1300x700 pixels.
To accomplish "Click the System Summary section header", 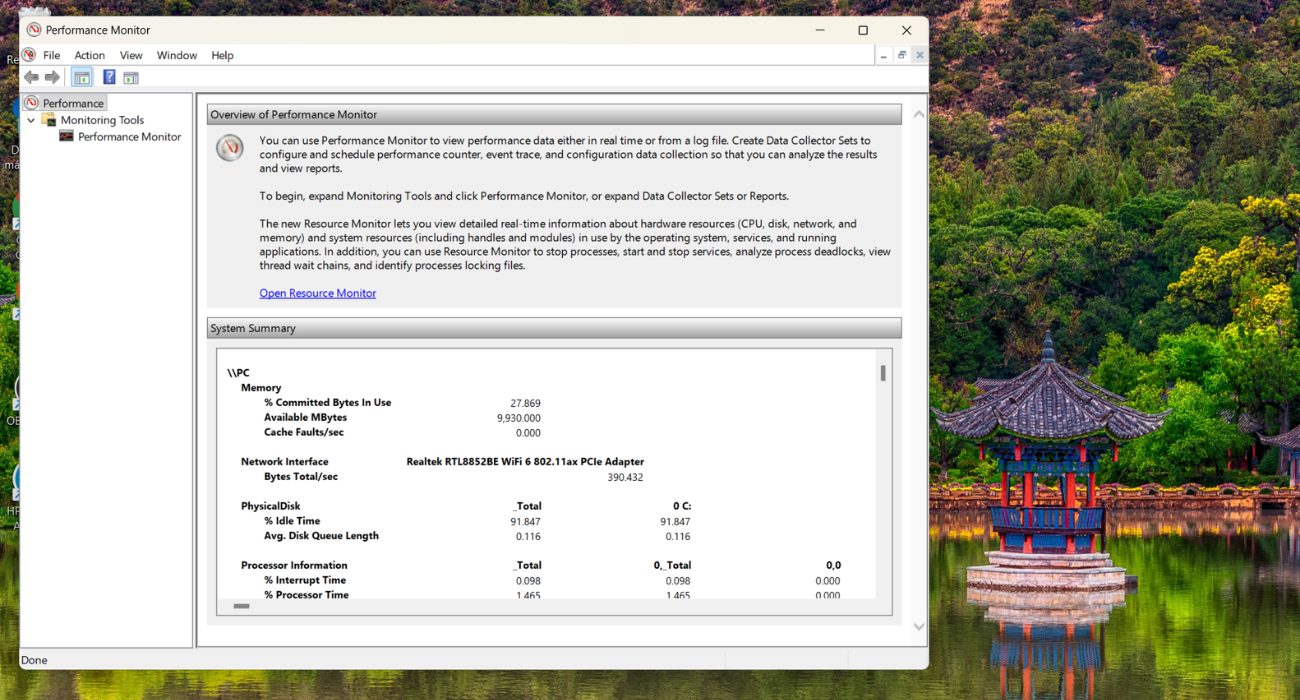I will [554, 328].
